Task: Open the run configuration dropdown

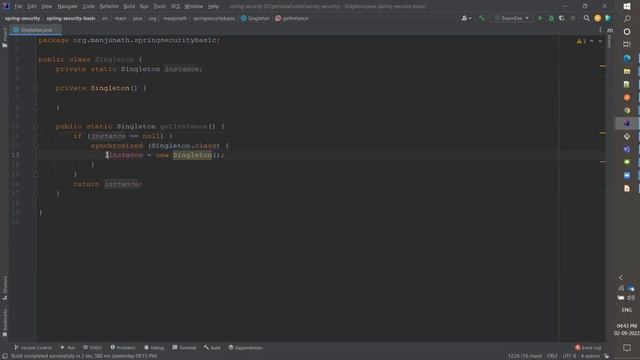Action: (x=511, y=18)
